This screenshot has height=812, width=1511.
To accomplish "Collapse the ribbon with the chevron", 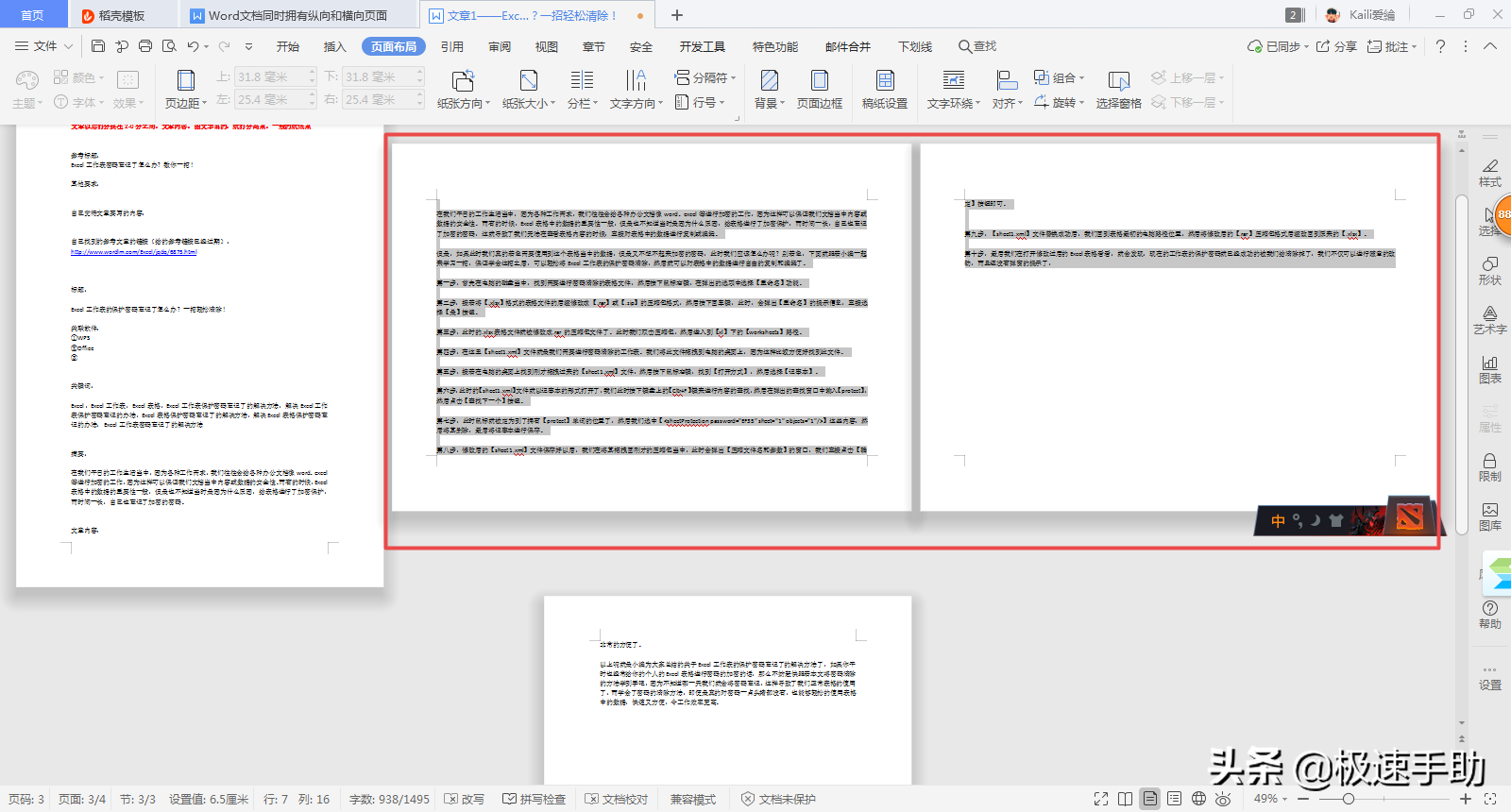I will click(x=1490, y=46).
